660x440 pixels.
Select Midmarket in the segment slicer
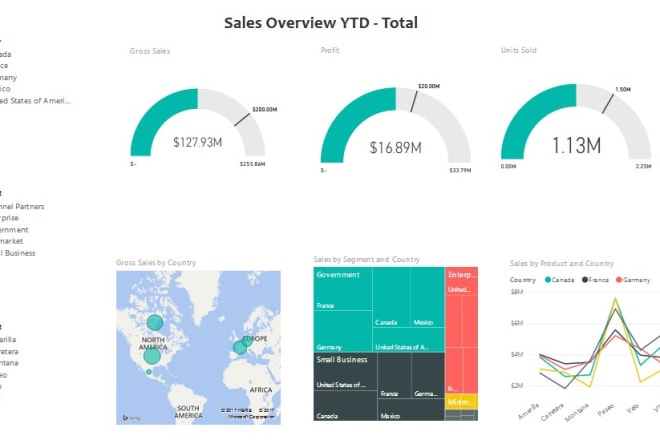11,241
